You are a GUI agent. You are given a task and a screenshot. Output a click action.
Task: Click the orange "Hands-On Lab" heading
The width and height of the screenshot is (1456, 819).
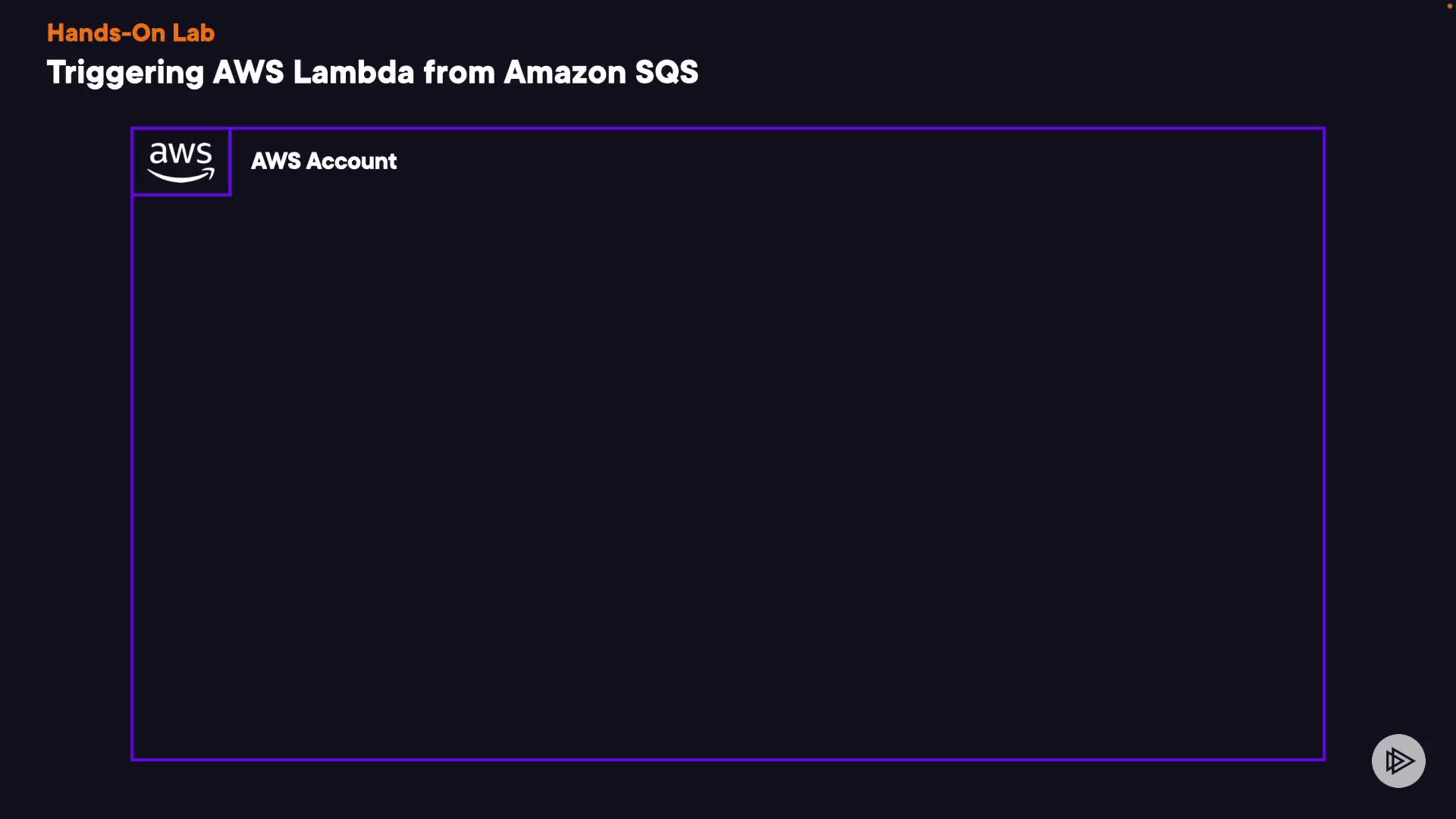130,33
